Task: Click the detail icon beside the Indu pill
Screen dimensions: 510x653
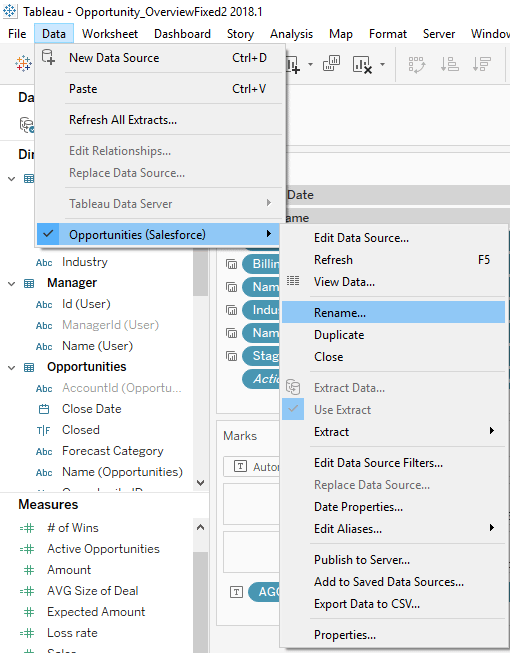Action: (231, 310)
